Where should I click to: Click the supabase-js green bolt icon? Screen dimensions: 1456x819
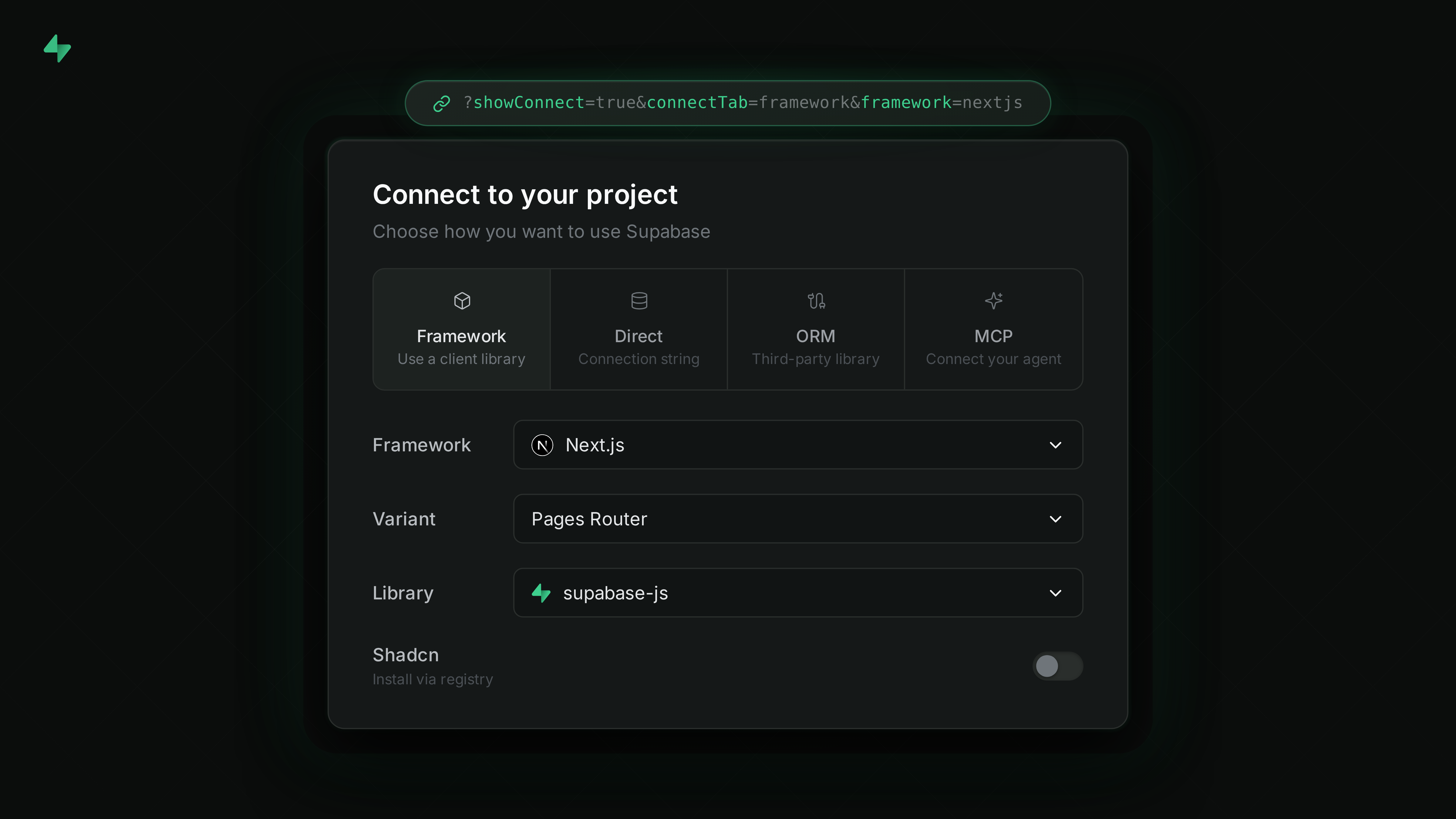tap(541, 593)
